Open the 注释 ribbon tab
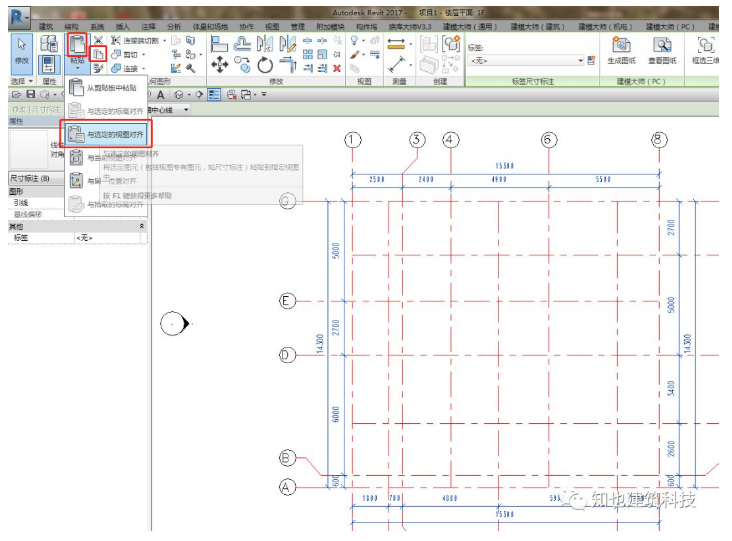This screenshot has width=732, height=541. (148, 27)
